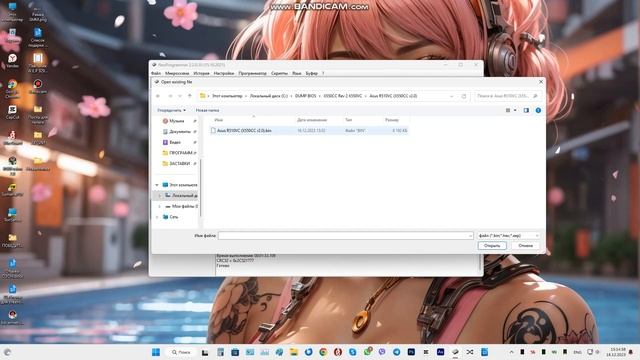This screenshot has width=640, height=360.
Task: Select 'Сеть' in the navigation tree
Action: click(173, 217)
